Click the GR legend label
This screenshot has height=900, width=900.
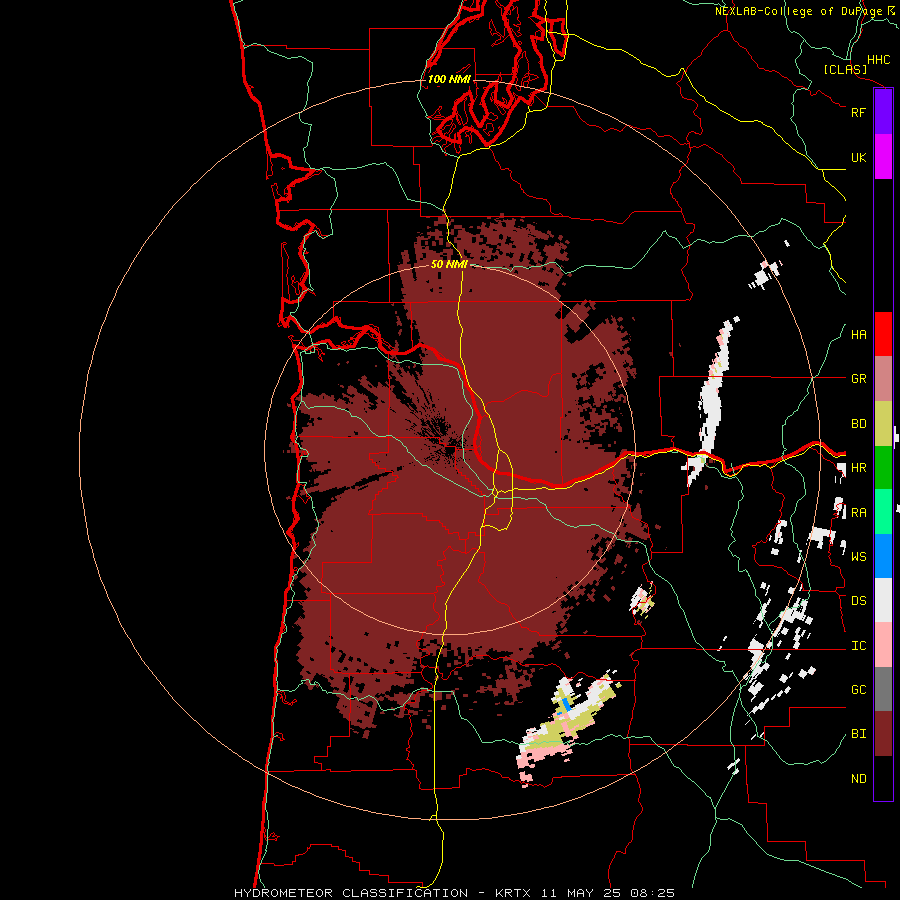pos(858,379)
